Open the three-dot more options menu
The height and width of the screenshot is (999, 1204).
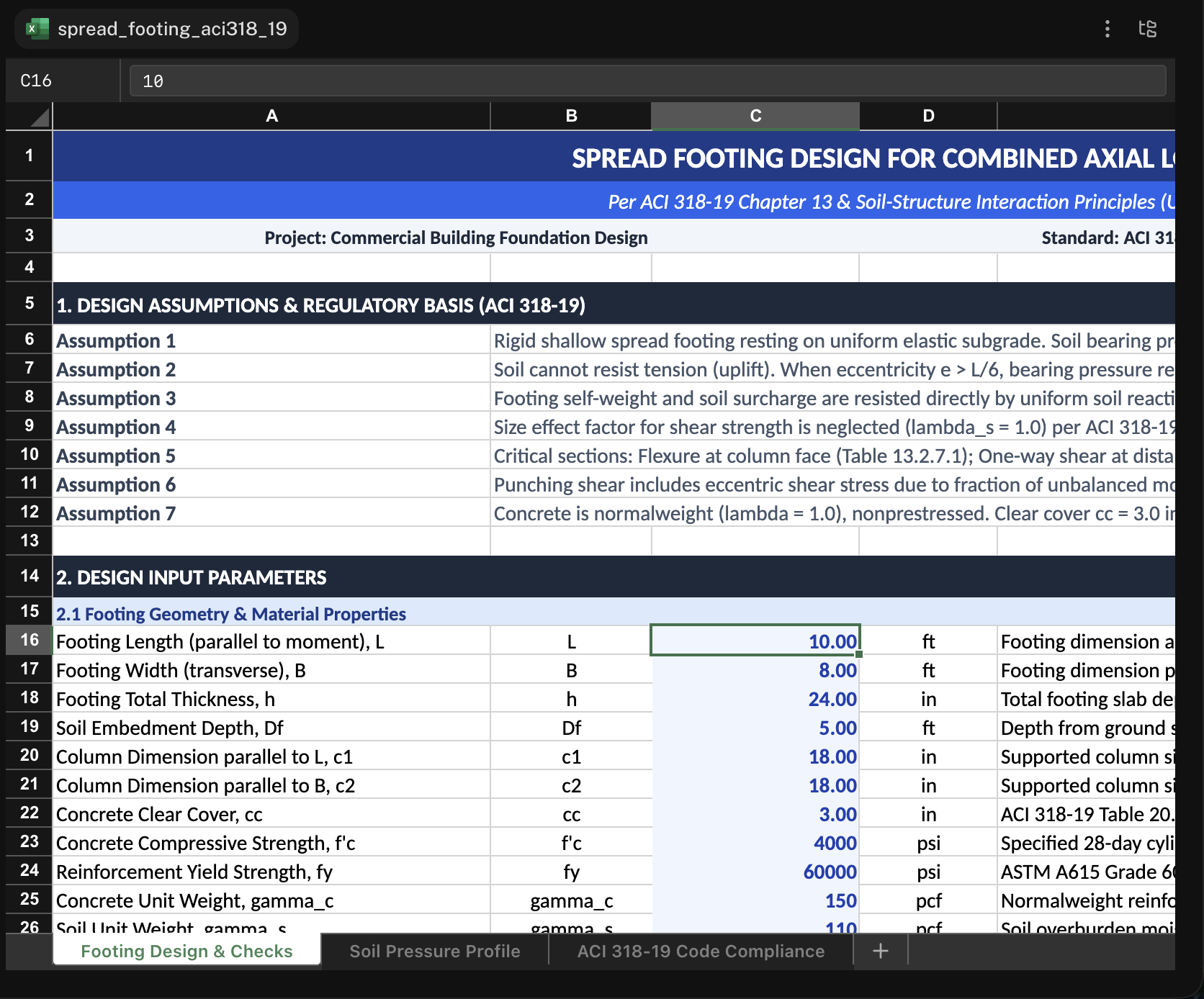pyautogui.click(x=1107, y=29)
